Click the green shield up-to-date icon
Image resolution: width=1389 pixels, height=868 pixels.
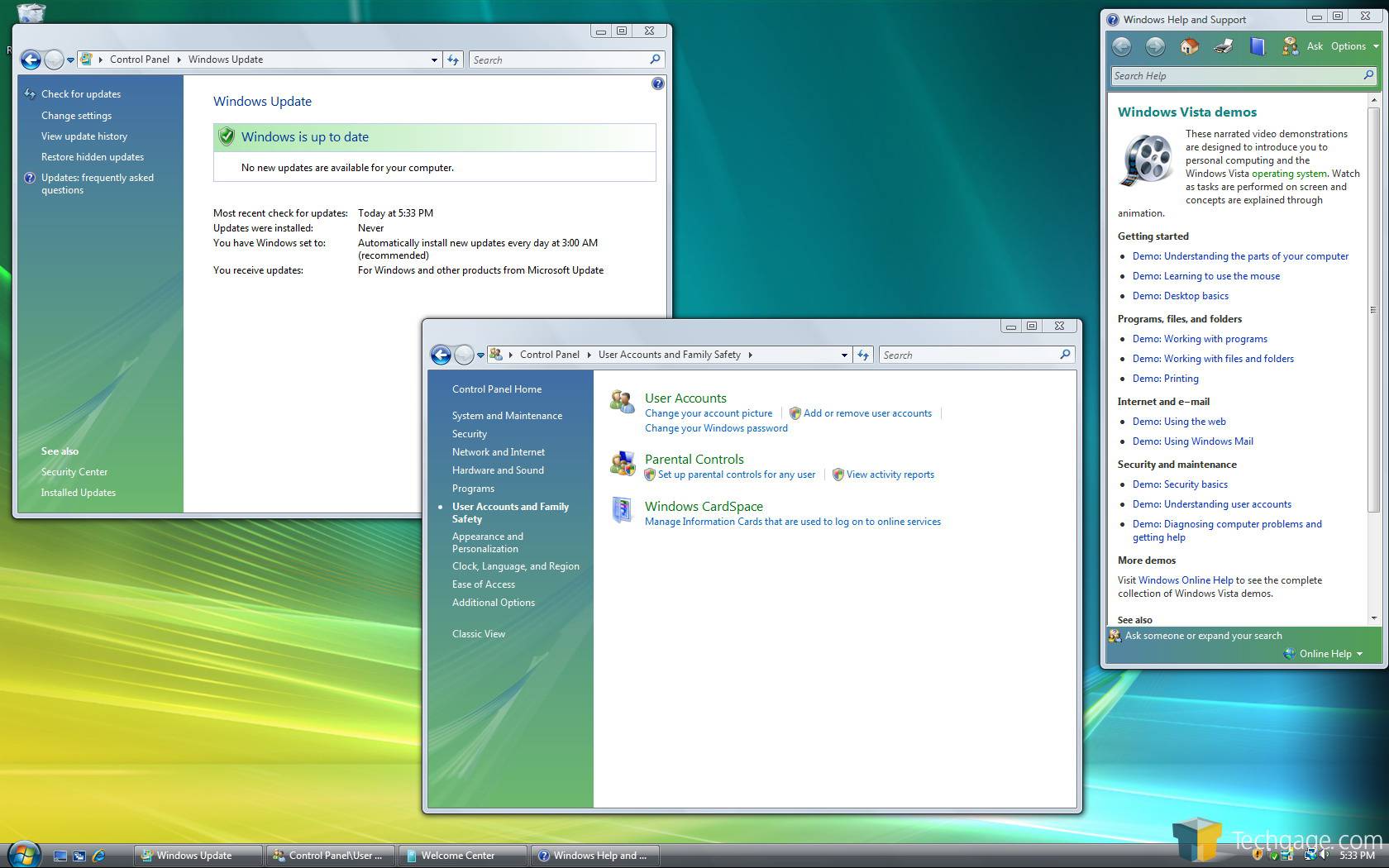pos(226,136)
